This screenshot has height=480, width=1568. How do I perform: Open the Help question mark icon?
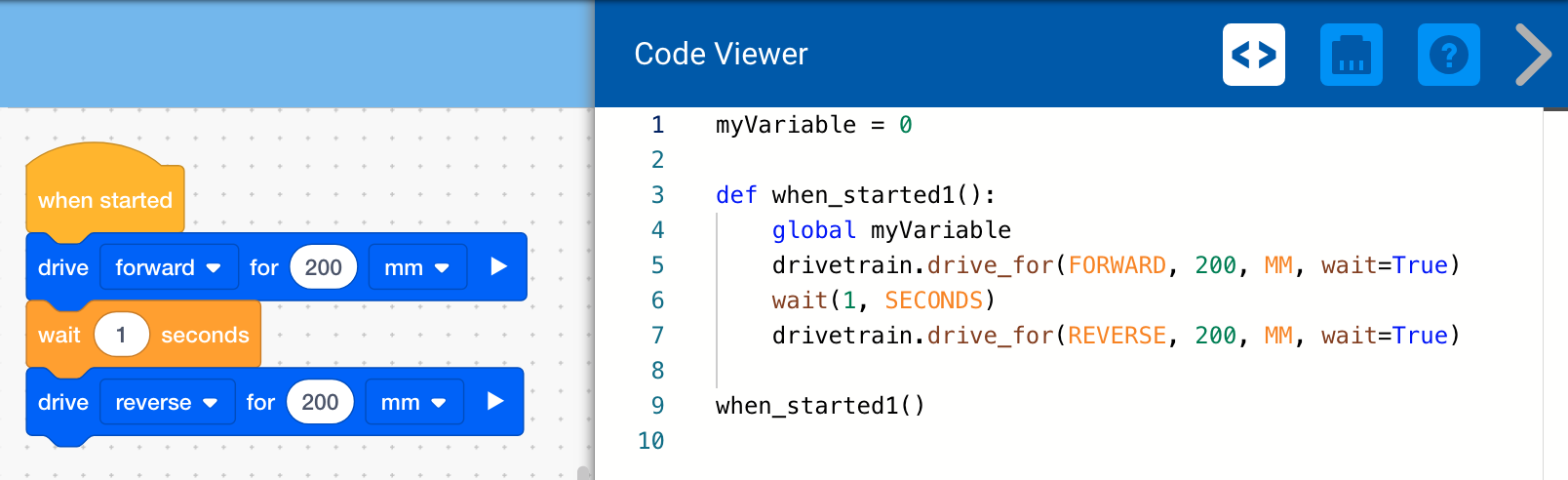click(x=1448, y=55)
